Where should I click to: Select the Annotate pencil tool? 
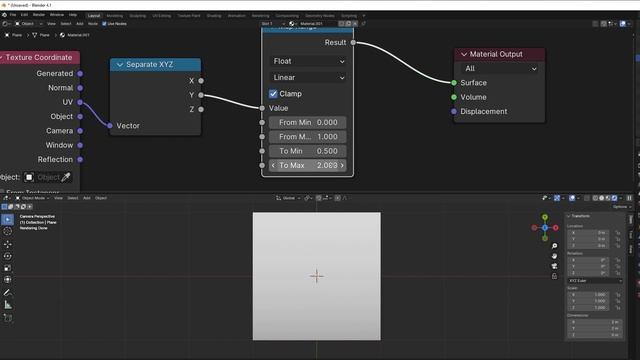7,293
